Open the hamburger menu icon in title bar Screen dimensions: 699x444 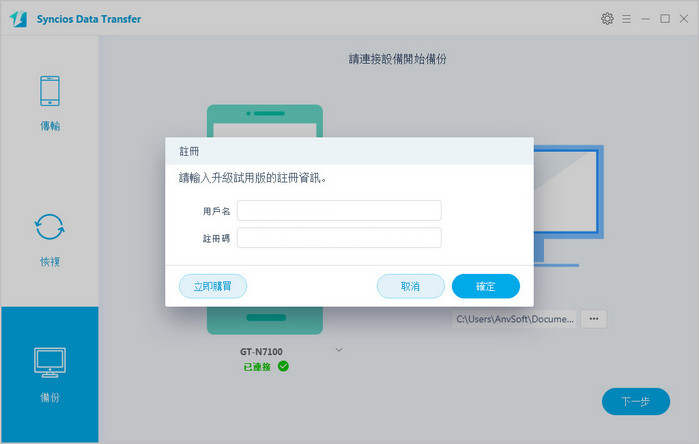tap(626, 19)
